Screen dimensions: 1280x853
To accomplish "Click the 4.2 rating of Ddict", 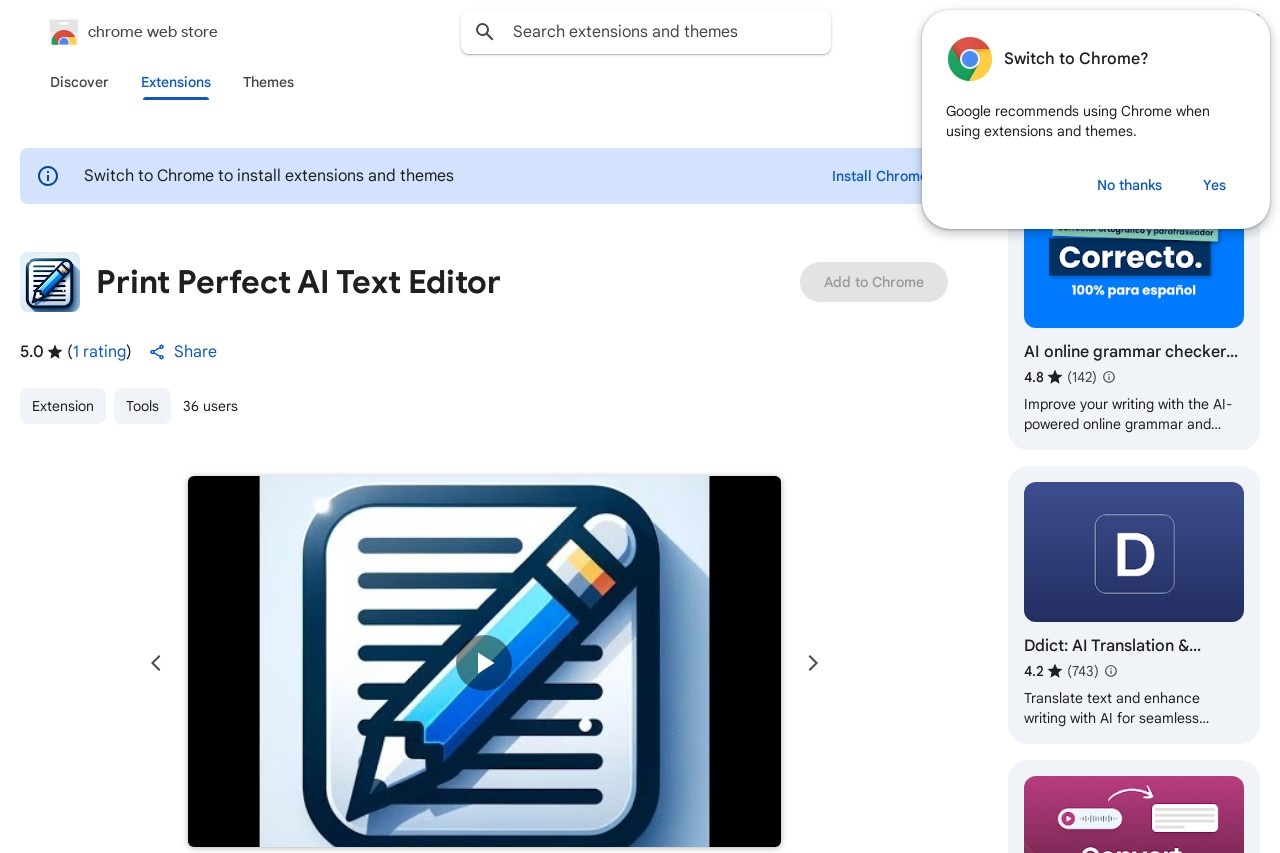I will pyautogui.click(x=1034, y=671).
